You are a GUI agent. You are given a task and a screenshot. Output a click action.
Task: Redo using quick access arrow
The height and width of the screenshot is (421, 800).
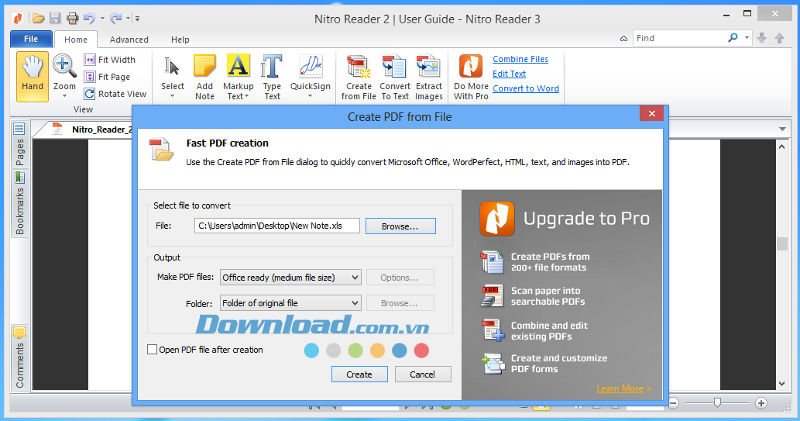coord(116,19)
